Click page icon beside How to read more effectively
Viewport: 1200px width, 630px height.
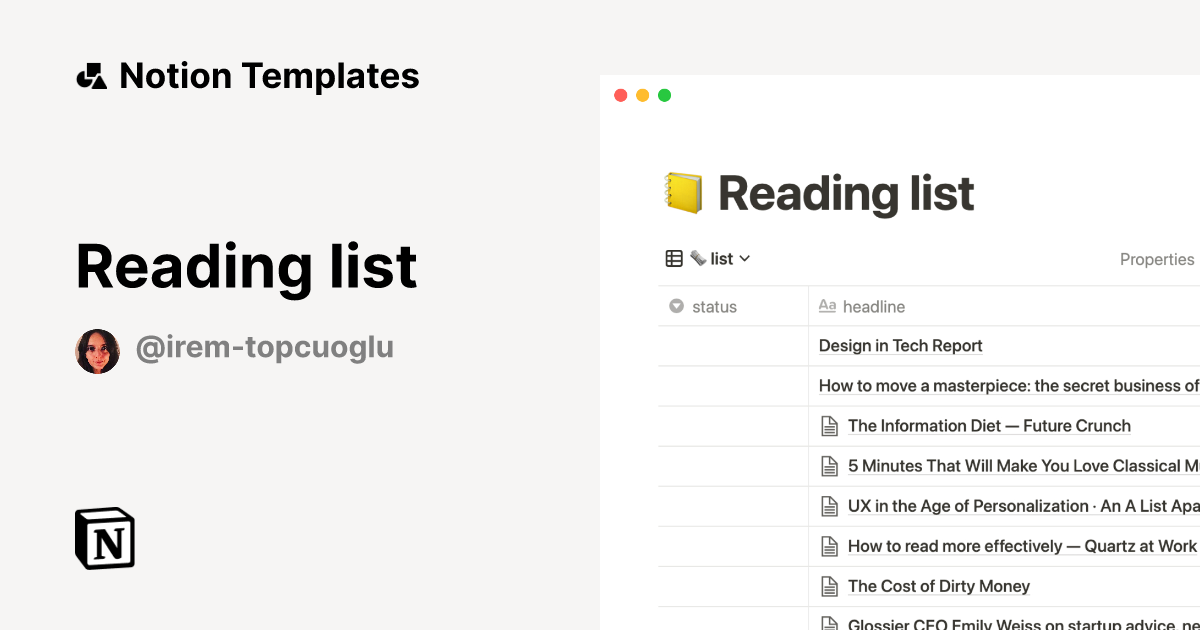pyautogui.click(x=829, y=546)
